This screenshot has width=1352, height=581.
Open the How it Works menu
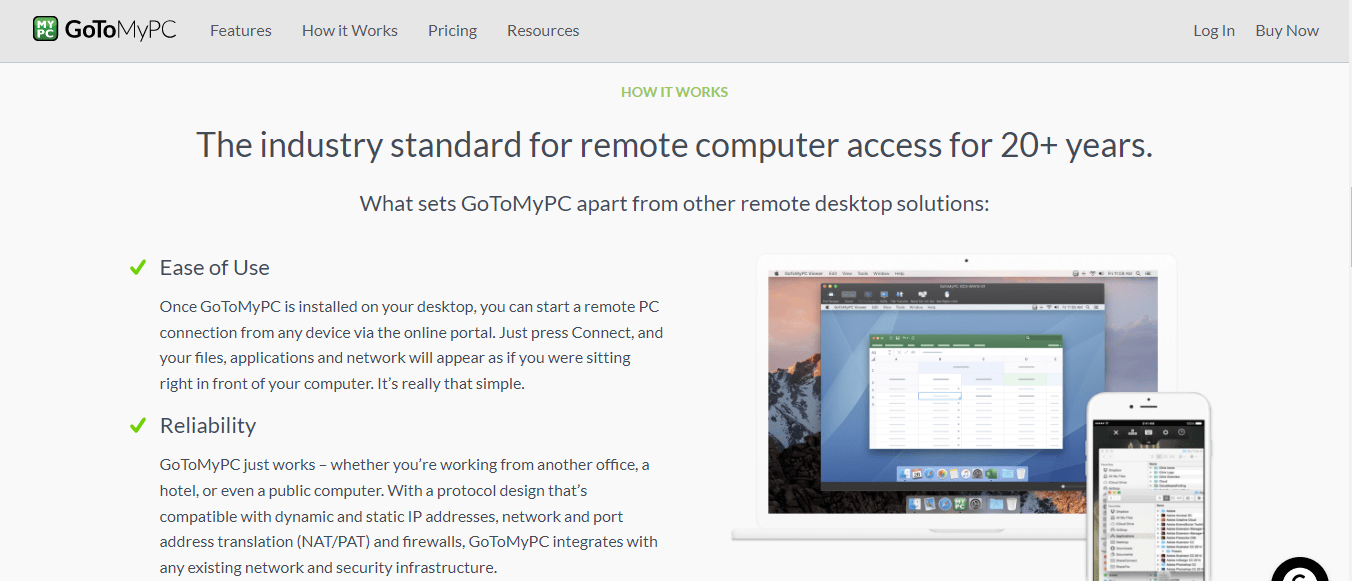point(350,31)
